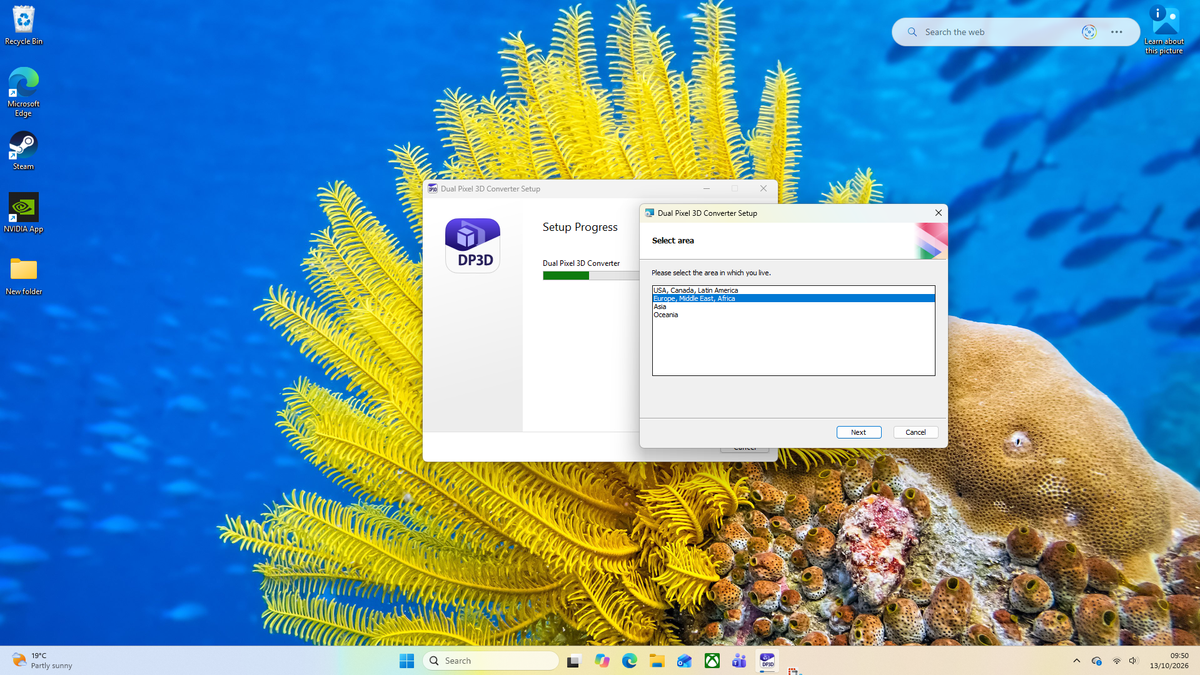Open the Recycle Bin desktop icon

[x=23, y=26]
